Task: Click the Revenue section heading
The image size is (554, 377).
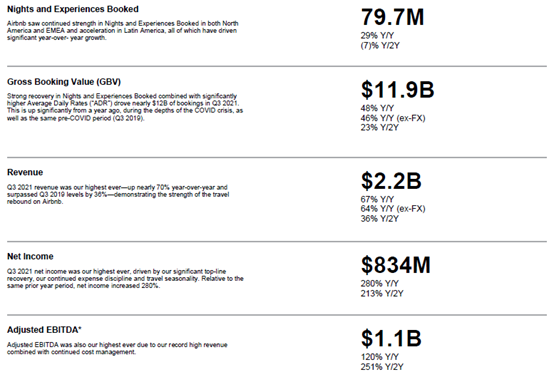Action: click(25, 172)
